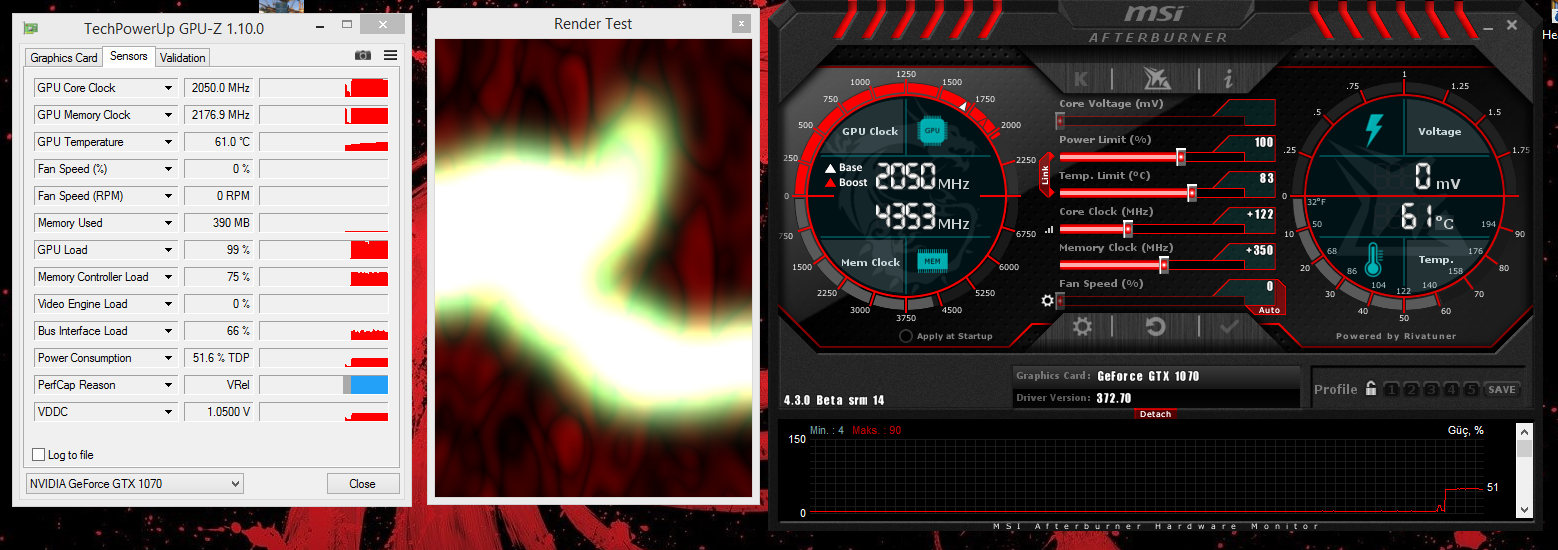The image size is (1558, 550).
Task: Click the Core Voltage slider handle
Action: (1060, 121)
